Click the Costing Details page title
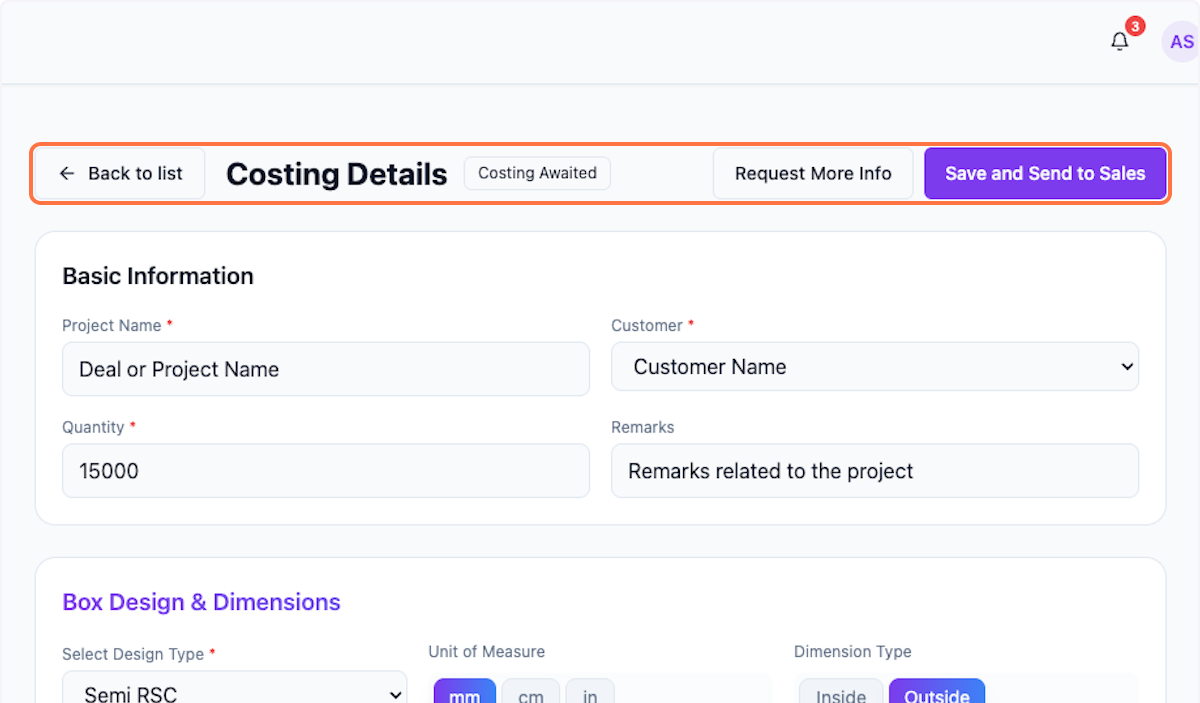 point(336,174)
